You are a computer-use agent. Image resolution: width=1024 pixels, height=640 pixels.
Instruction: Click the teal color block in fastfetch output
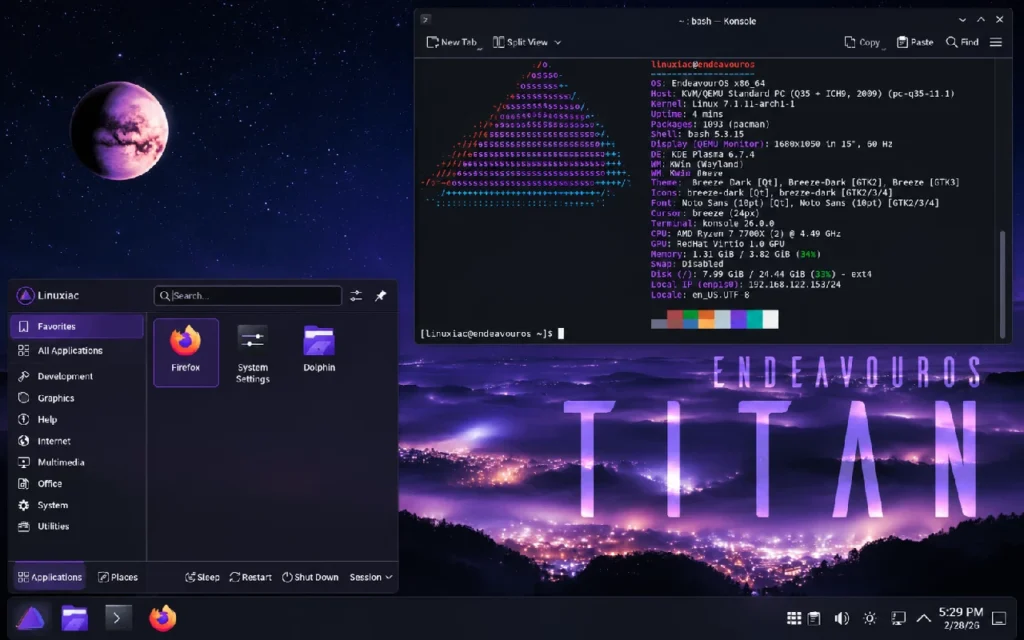(x=754, y=319)
